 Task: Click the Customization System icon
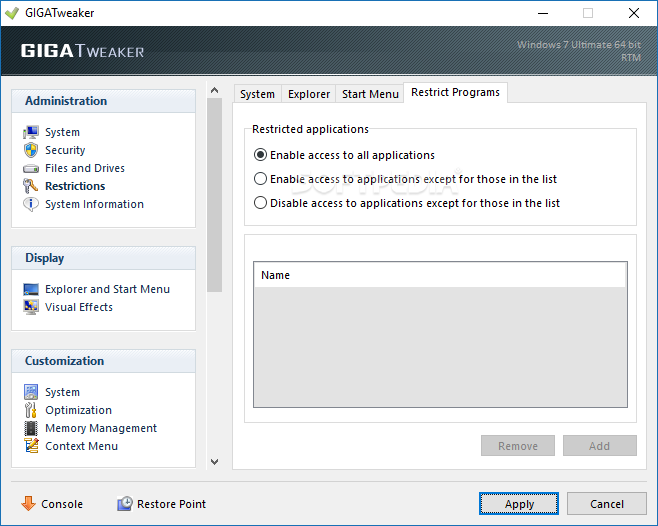coord(31,392)
